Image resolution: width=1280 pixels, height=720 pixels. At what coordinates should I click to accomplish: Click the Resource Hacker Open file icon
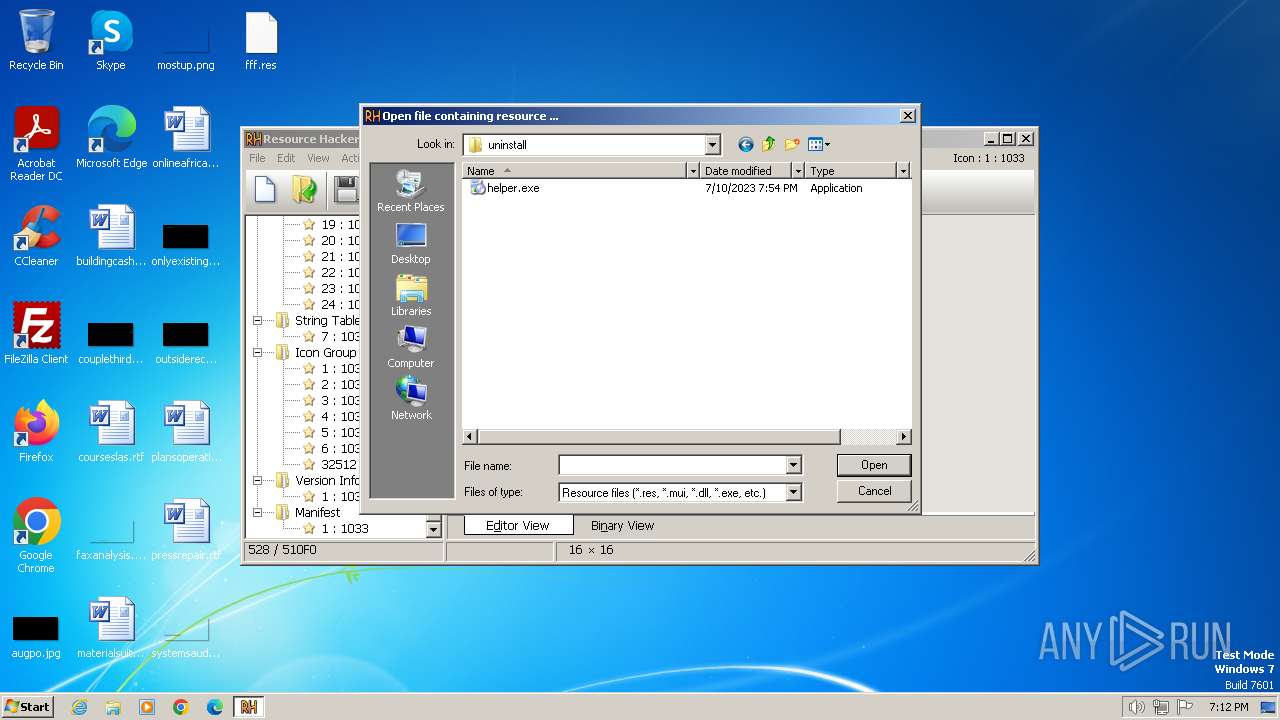(304, 189)
